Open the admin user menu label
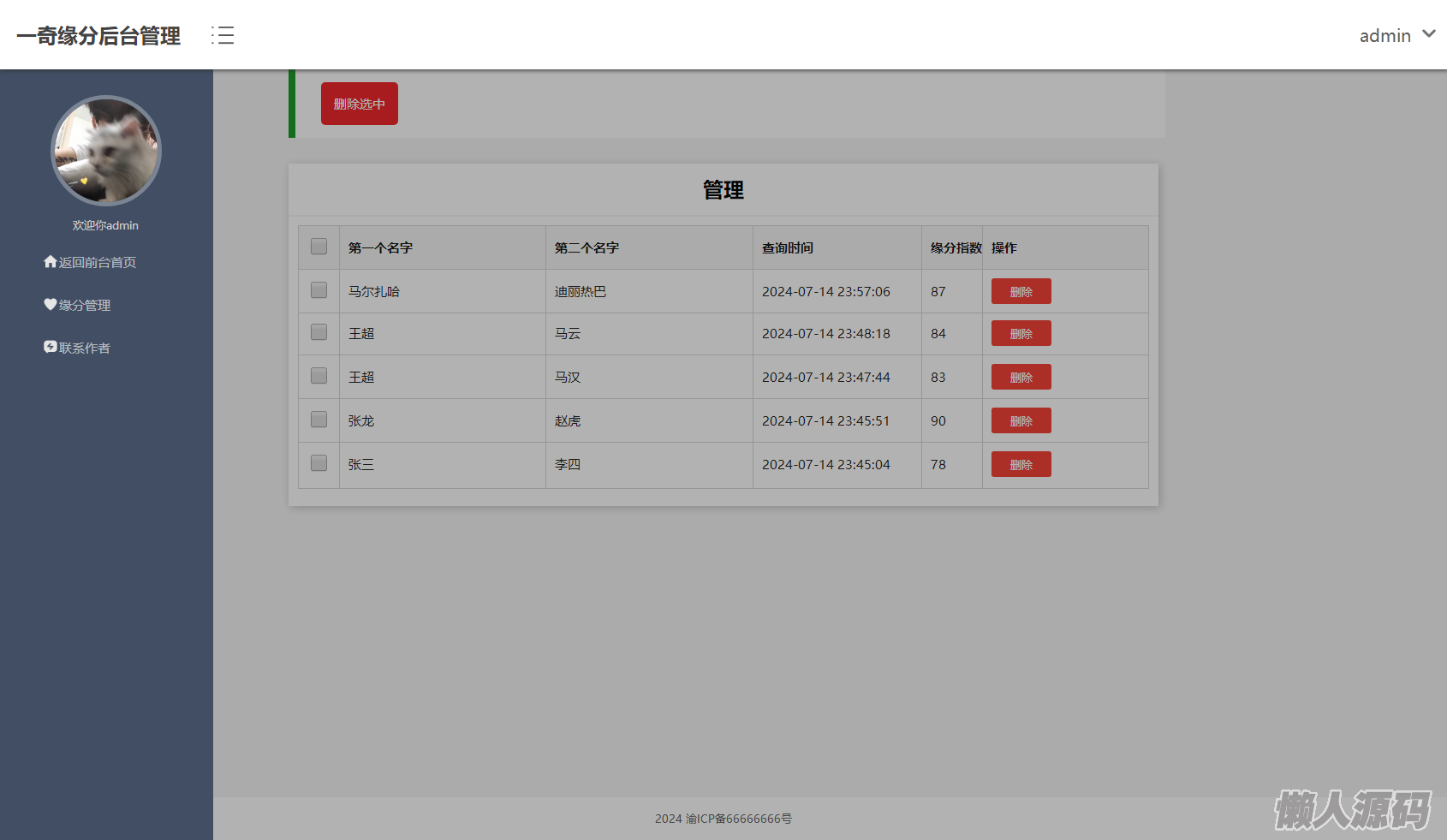Screen dimensions: 1447x840 [1384, 36]
